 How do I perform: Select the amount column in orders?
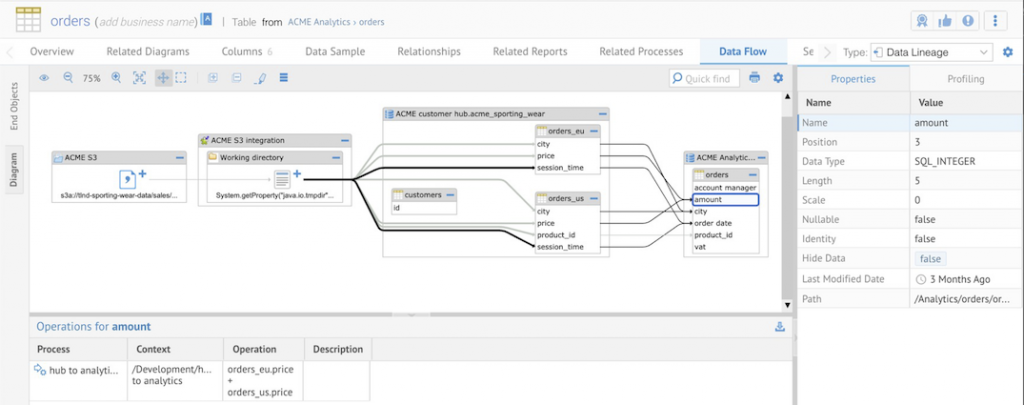click(x=726, y=200)
